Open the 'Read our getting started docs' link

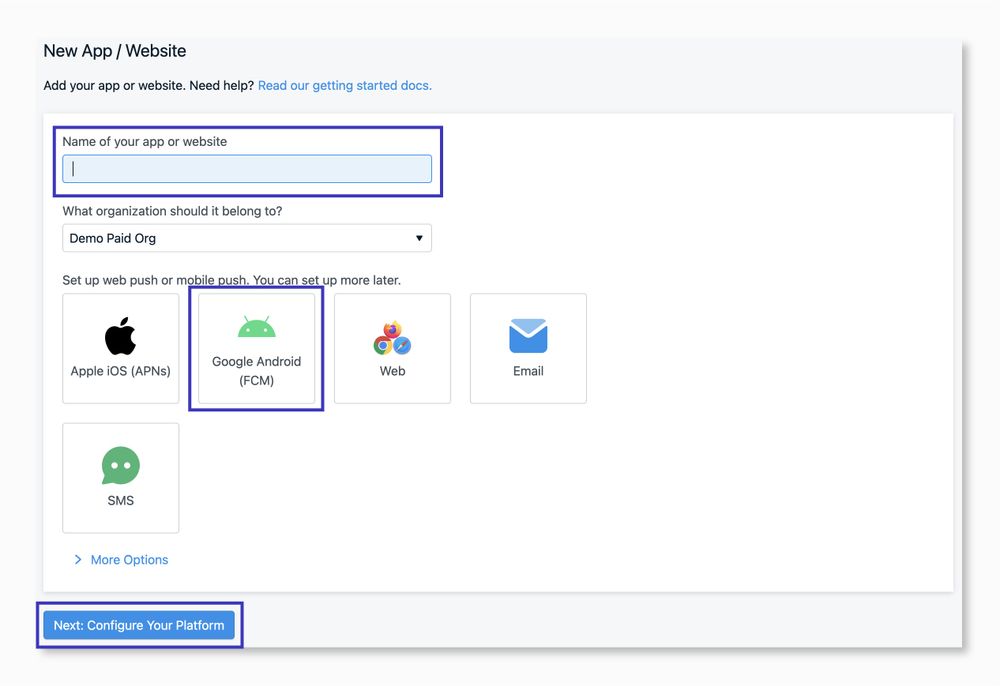pyautogui.click(x=345, y=86)
